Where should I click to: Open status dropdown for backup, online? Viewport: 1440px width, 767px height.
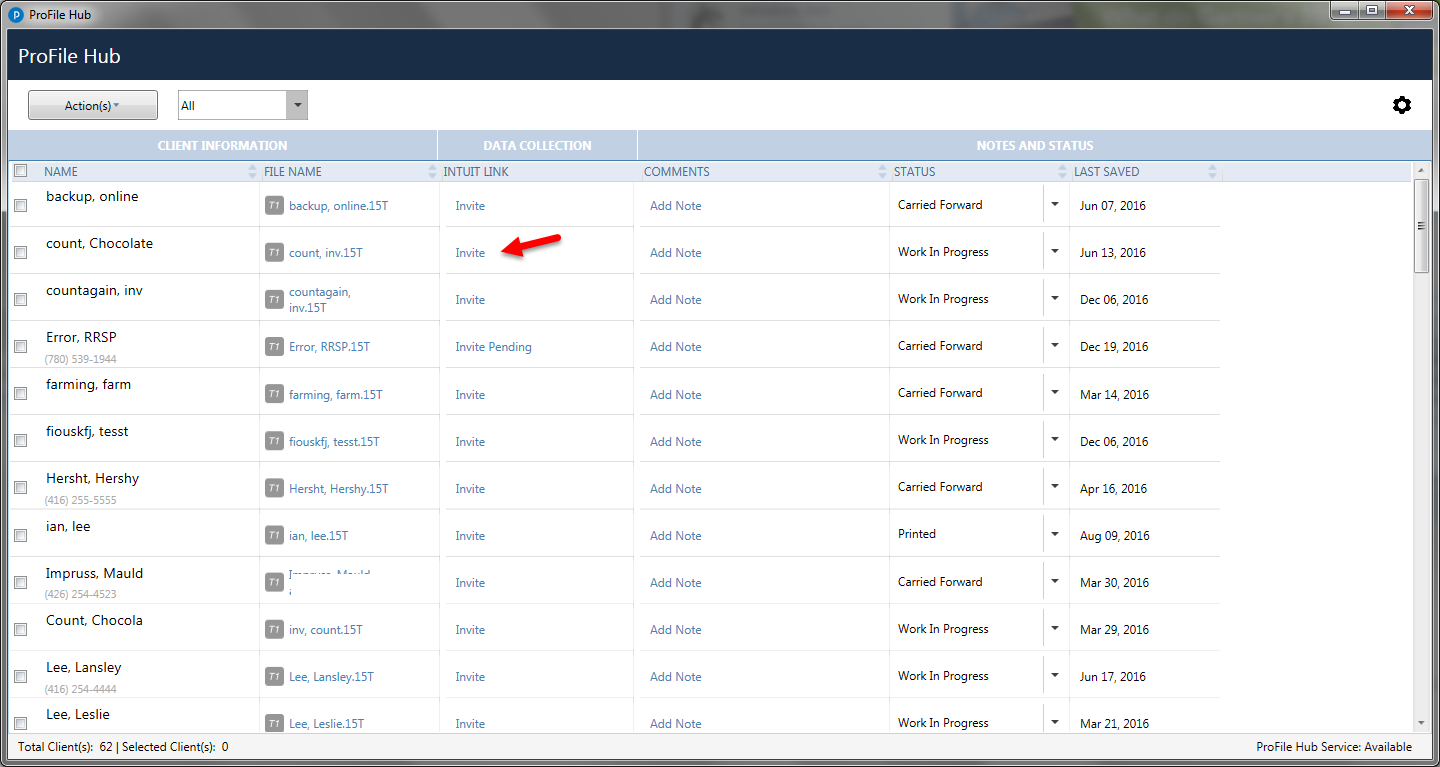click(1055, 204)
